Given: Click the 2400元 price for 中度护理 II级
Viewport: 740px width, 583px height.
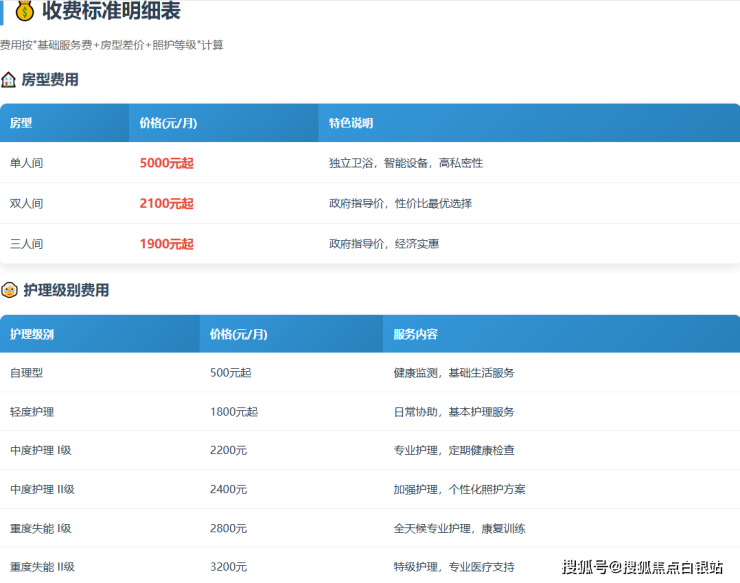Looking at the screenshot, I should [228, 490].
